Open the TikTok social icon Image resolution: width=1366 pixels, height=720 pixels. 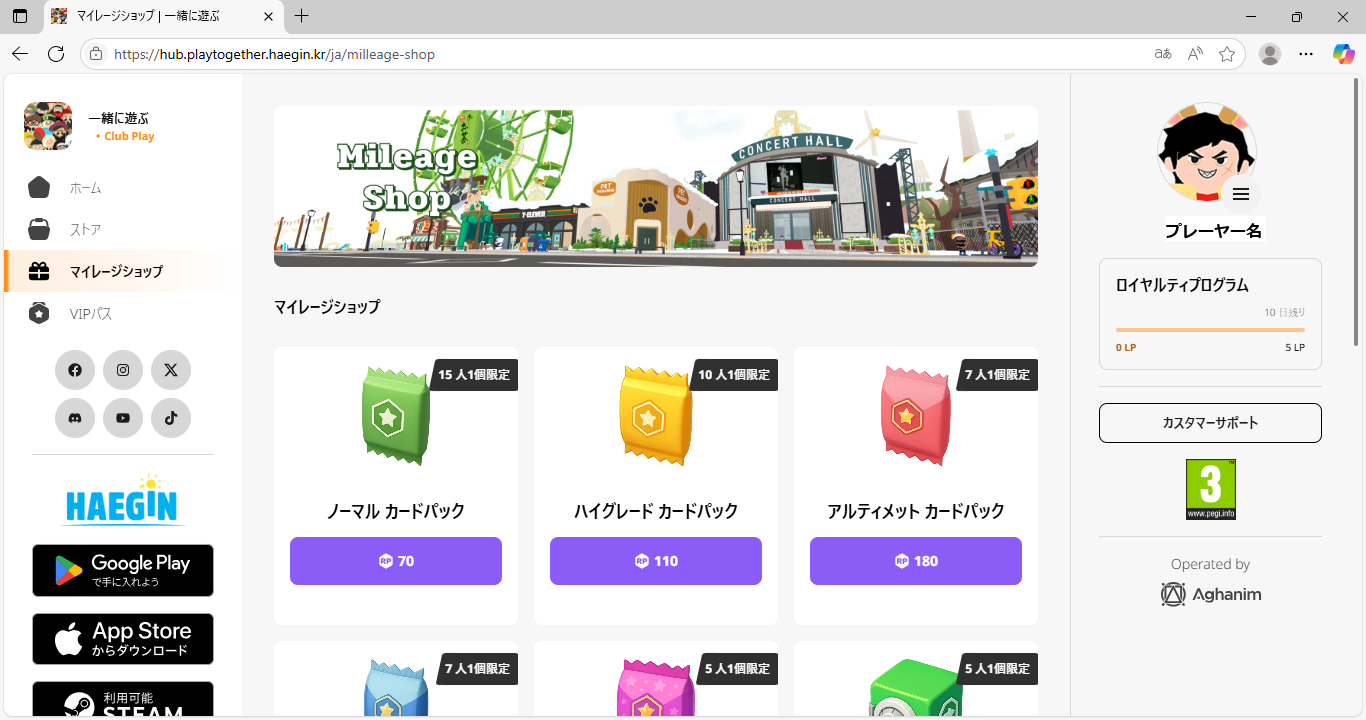pyautogui.click(x=171, y=418)
